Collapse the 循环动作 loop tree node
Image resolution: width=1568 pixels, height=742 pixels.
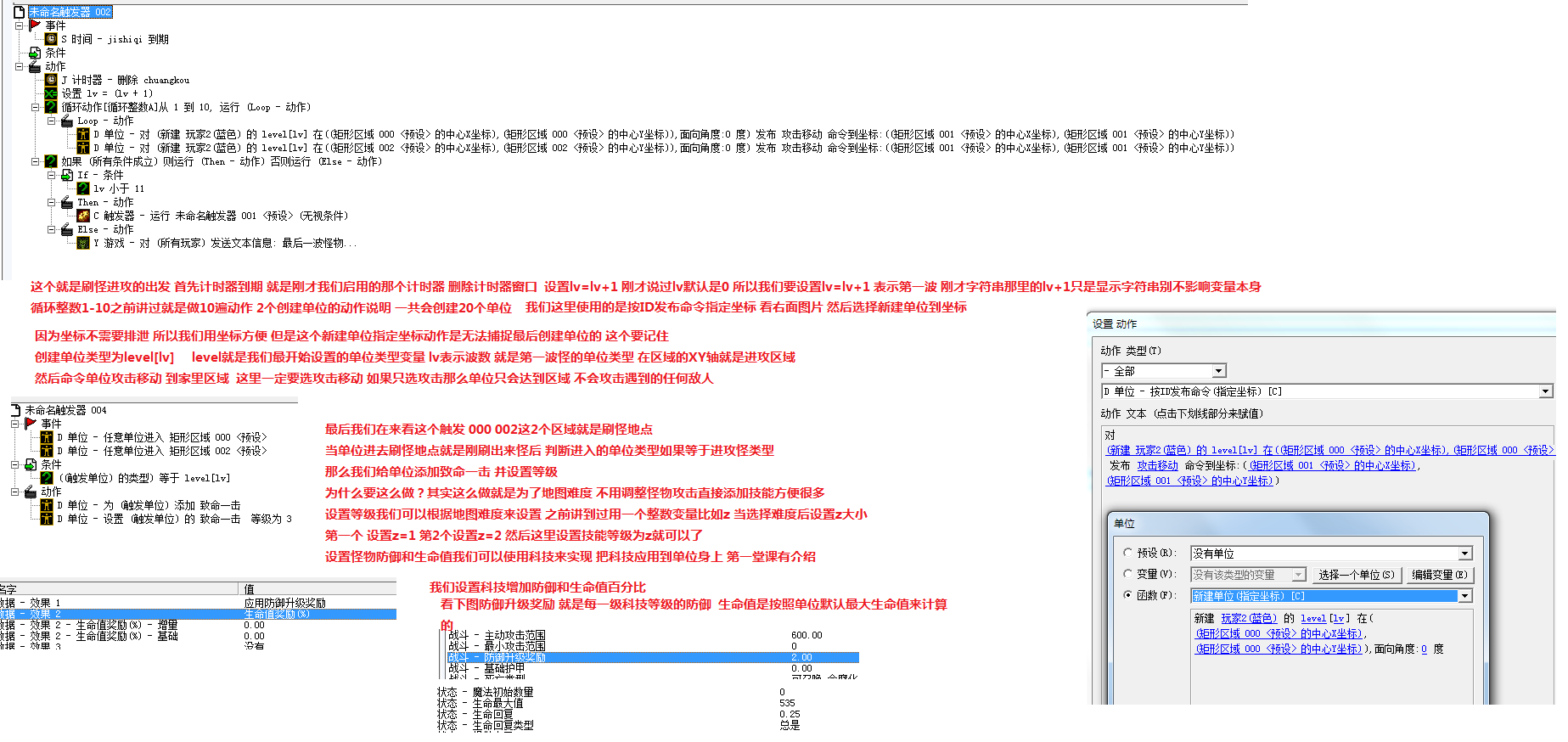tap(36, 107)
